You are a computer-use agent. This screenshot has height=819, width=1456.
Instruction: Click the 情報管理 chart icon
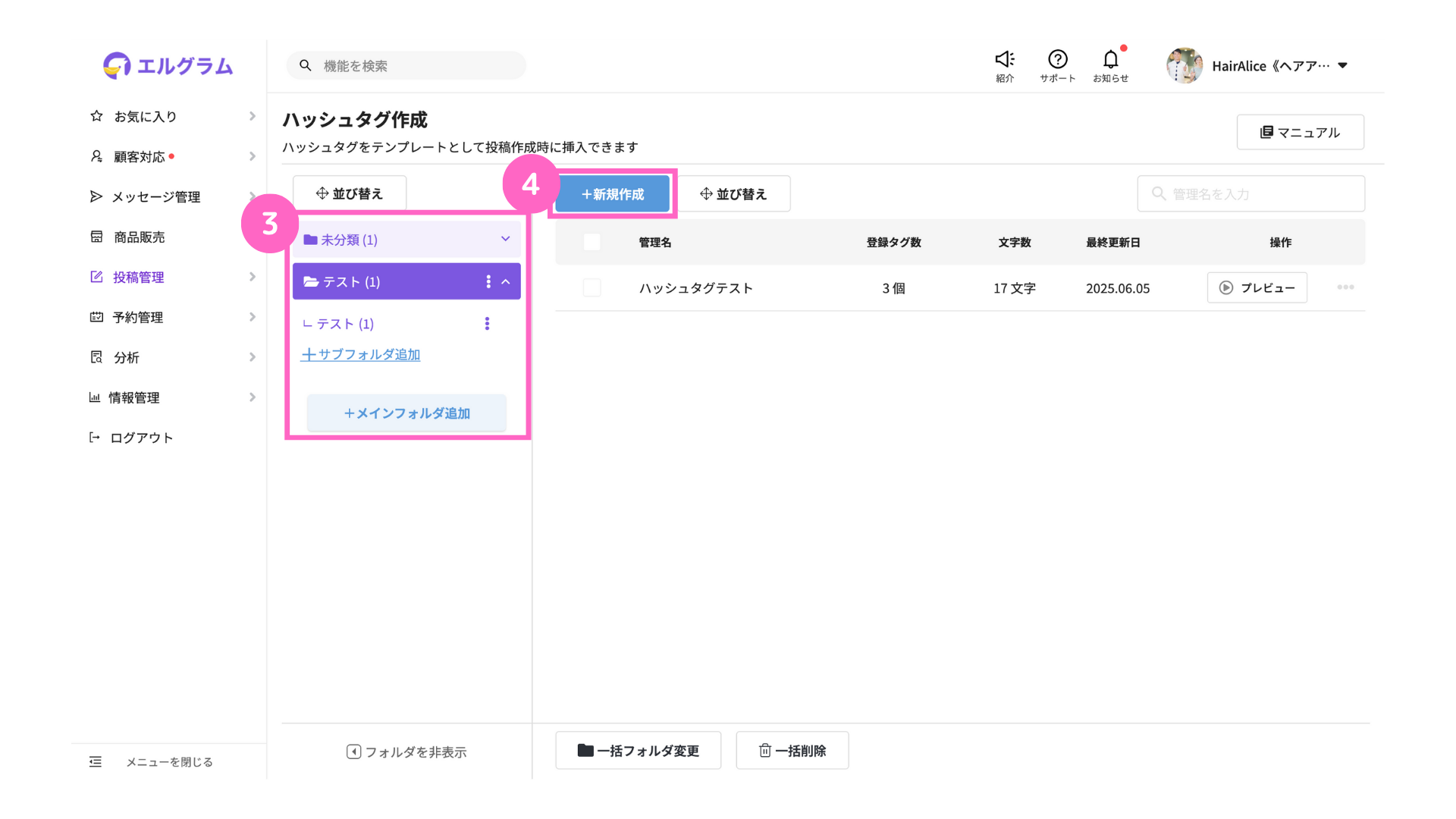pyautogui.click(x=95, y=397)
